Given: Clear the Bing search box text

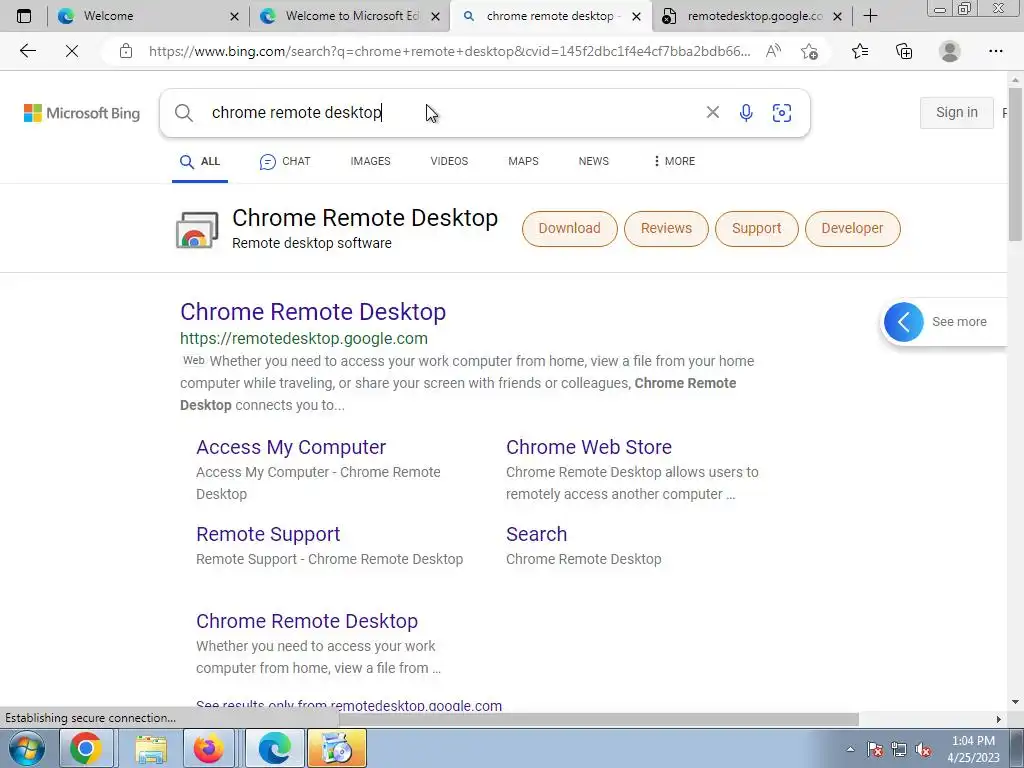Looking at the screenshot, I should tap(712, 112).
